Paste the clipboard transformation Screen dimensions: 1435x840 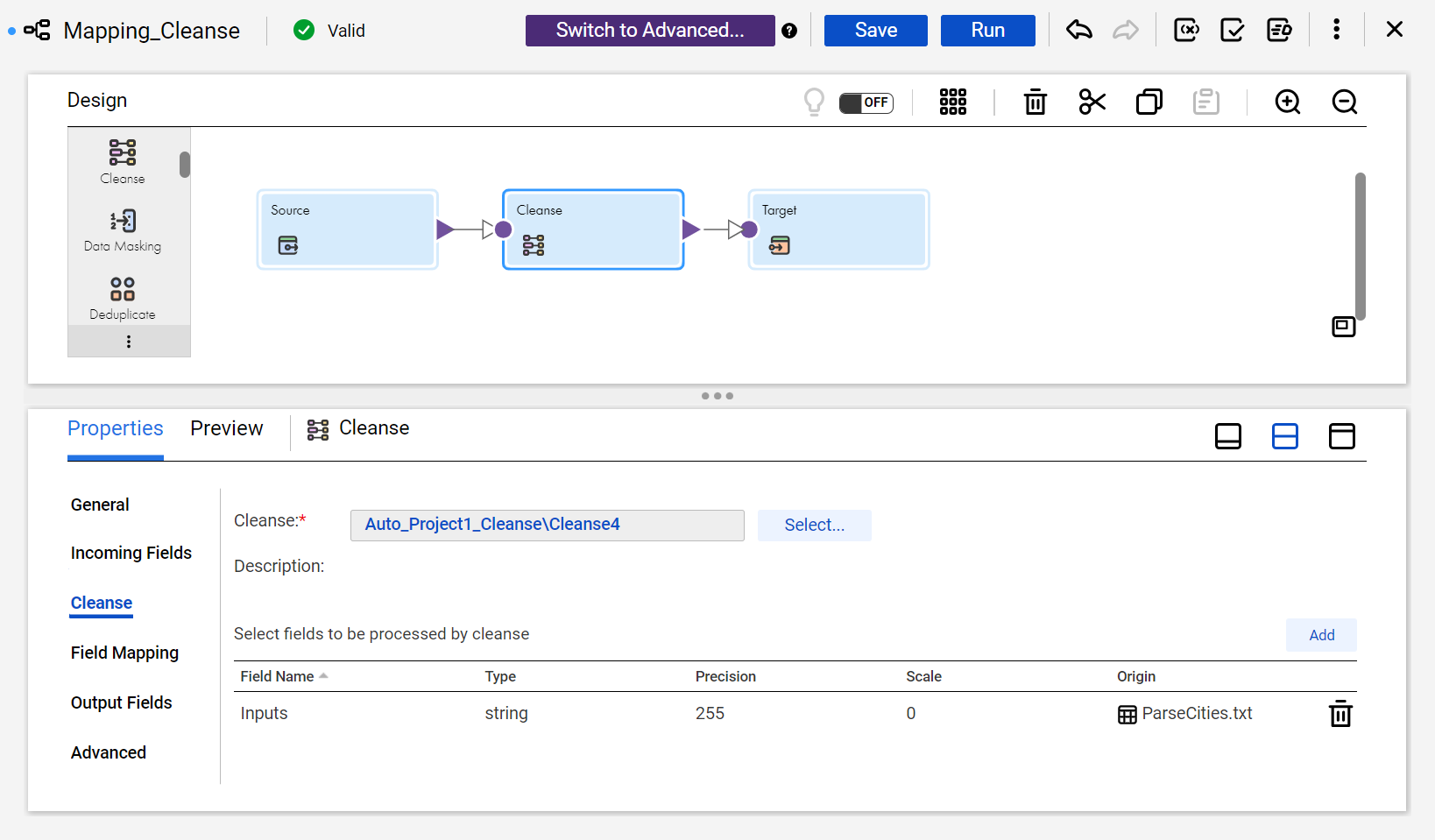1206,102
